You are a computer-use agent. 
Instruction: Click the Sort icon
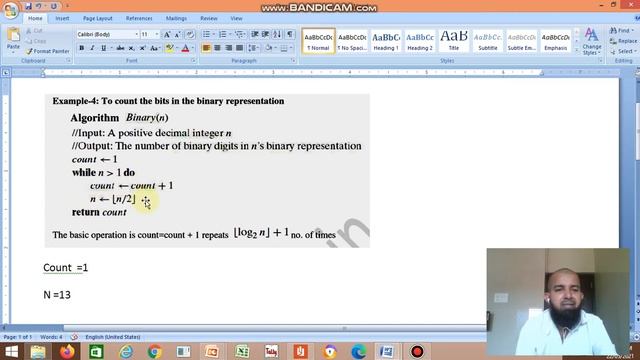[x=277, y=34]
